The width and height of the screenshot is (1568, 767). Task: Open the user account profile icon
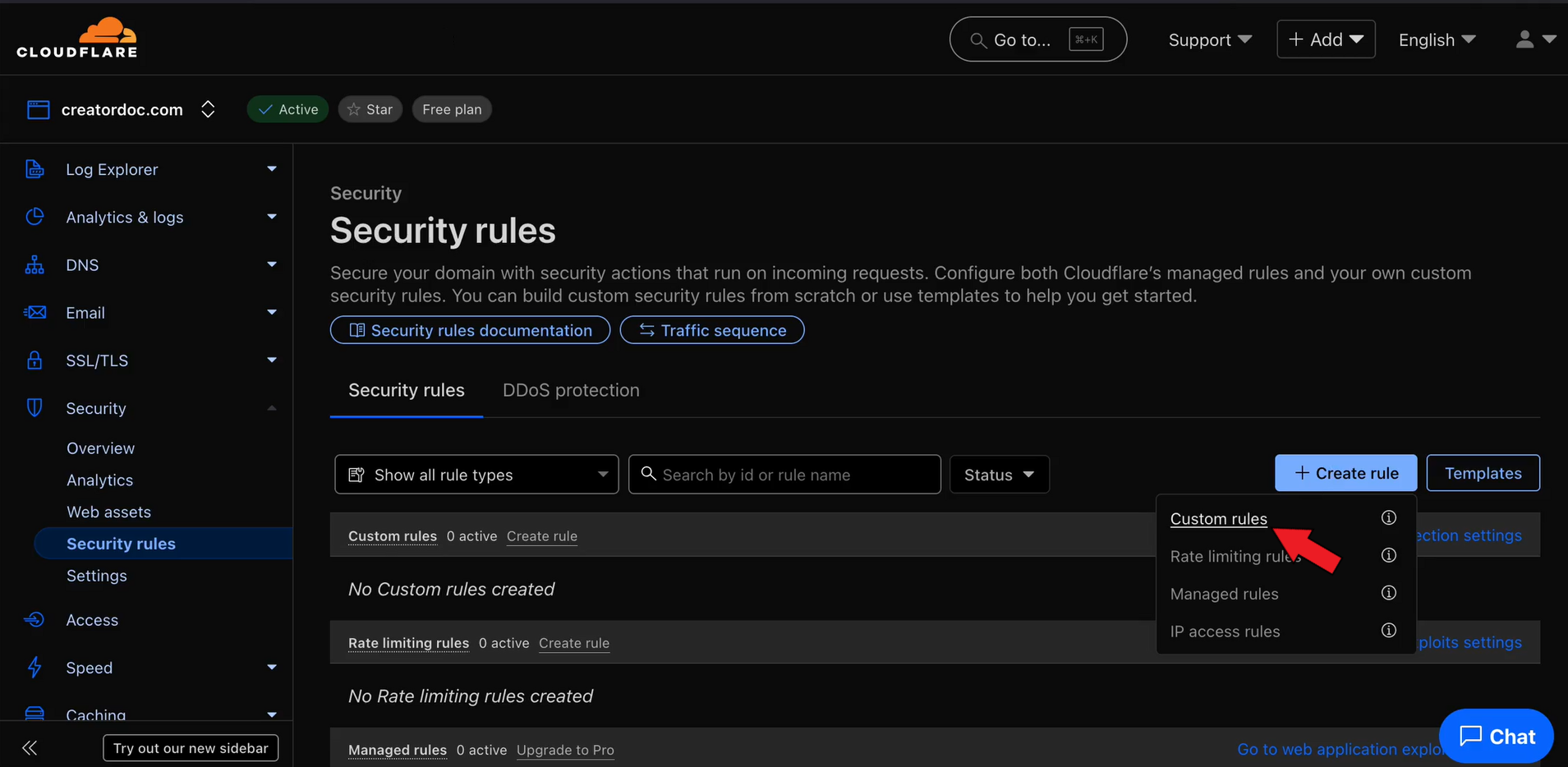click(1524, 39)
